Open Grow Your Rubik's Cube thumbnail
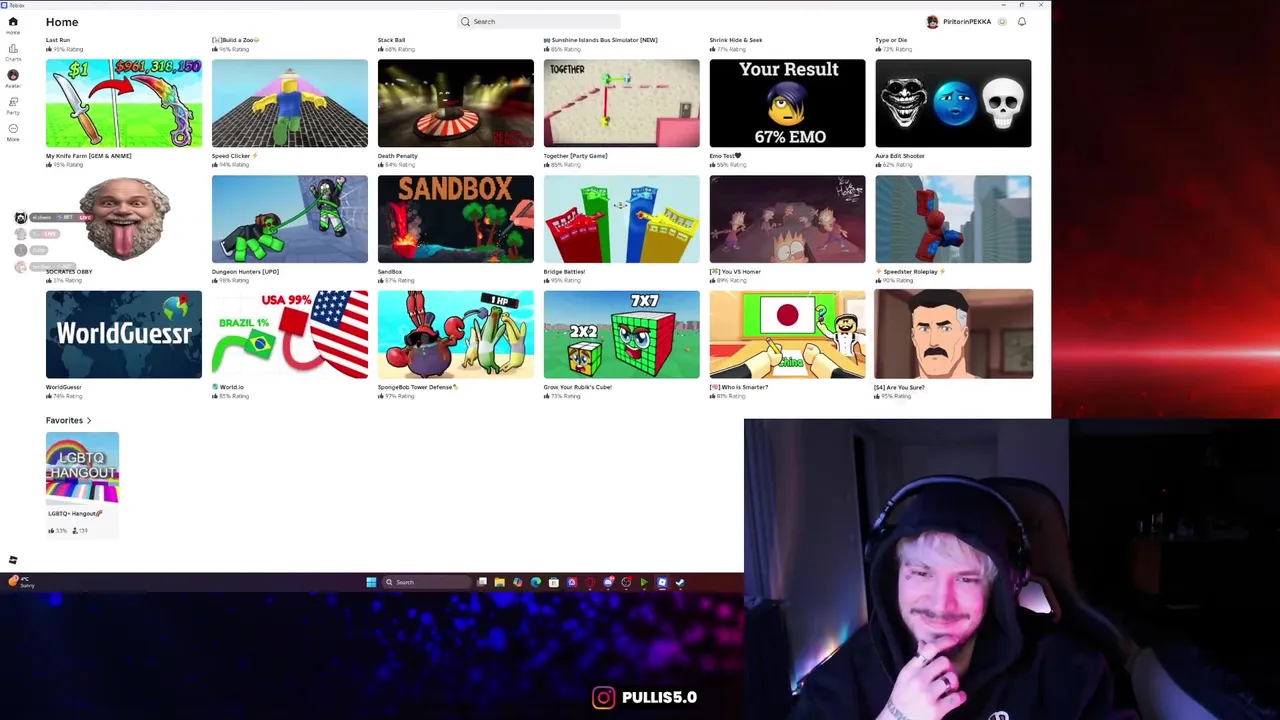The width and height of the screenshot is (1280, 720). coord(622,335)
